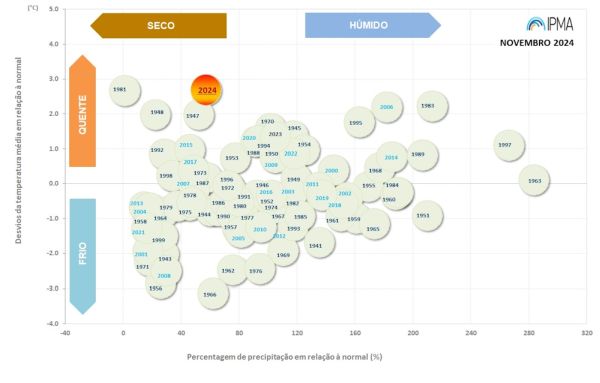Click the 1966 data bubble
This screenshot has height=383, width=600.
pos(213,294)
